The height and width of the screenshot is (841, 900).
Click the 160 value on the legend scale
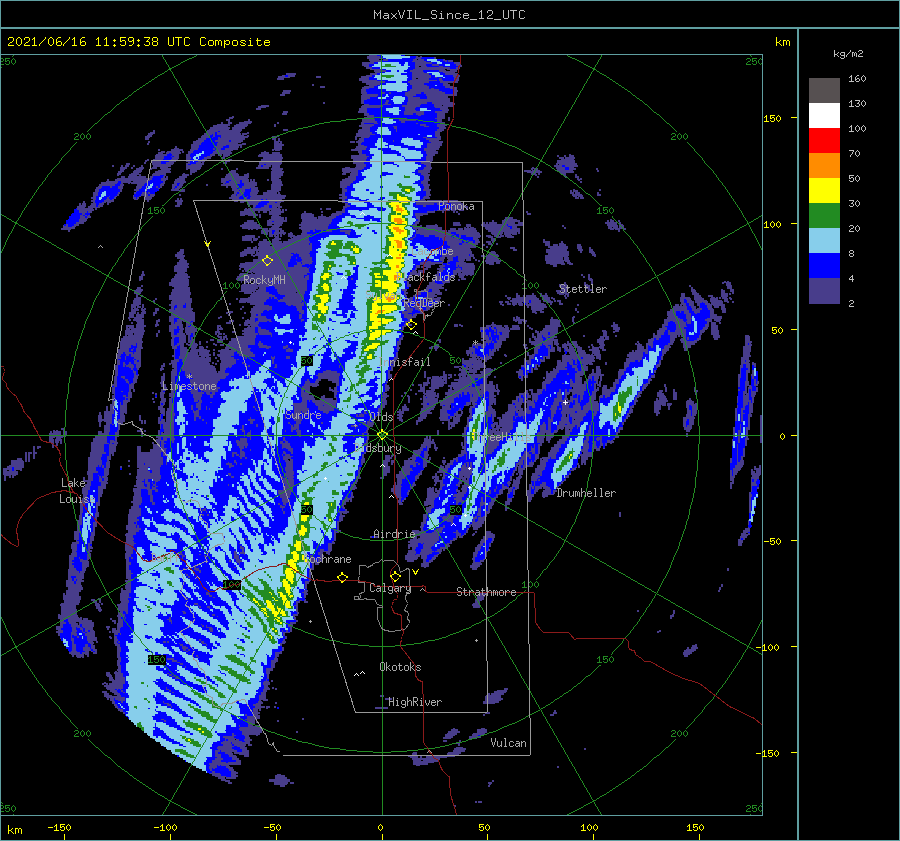click(857, 79)
